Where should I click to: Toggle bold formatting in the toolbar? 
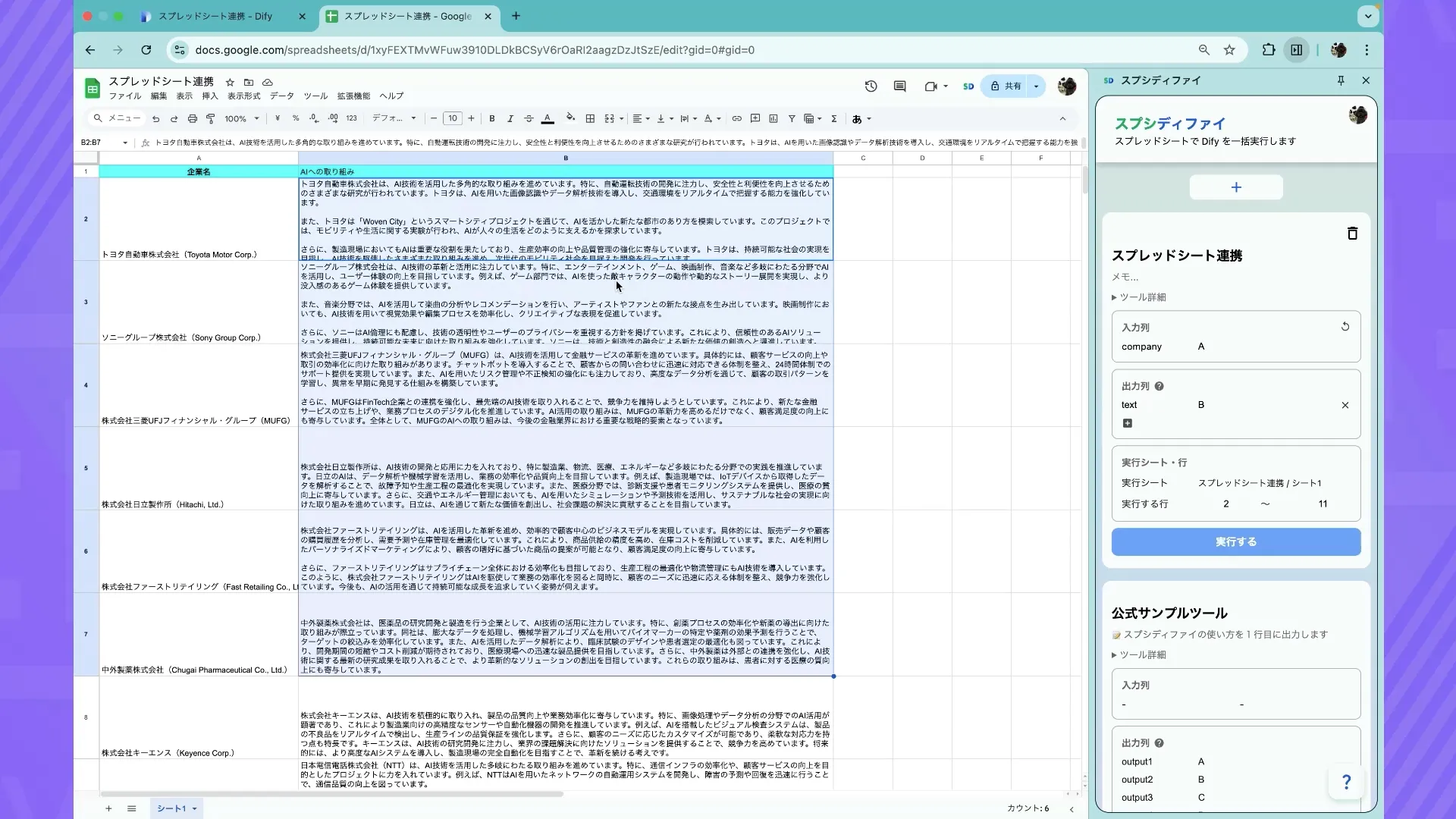tap(491, 118)
